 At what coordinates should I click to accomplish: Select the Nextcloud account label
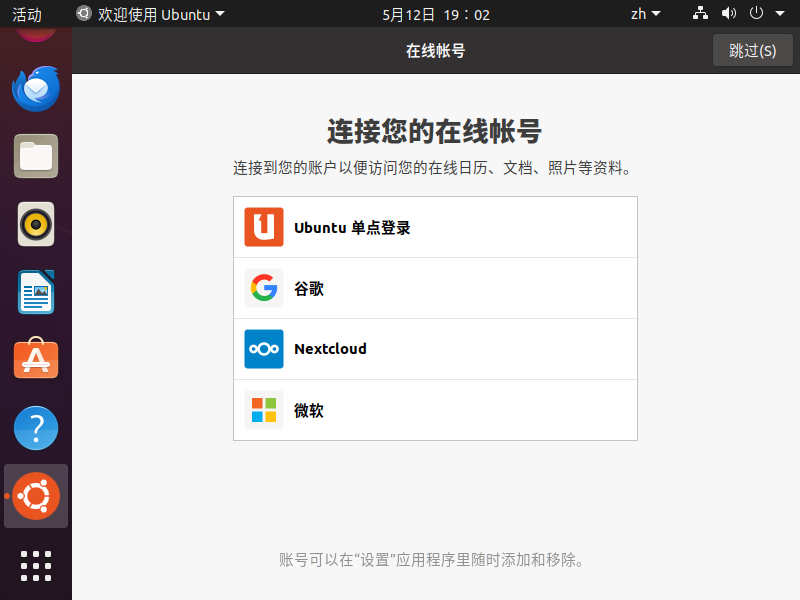coord(330,349)
